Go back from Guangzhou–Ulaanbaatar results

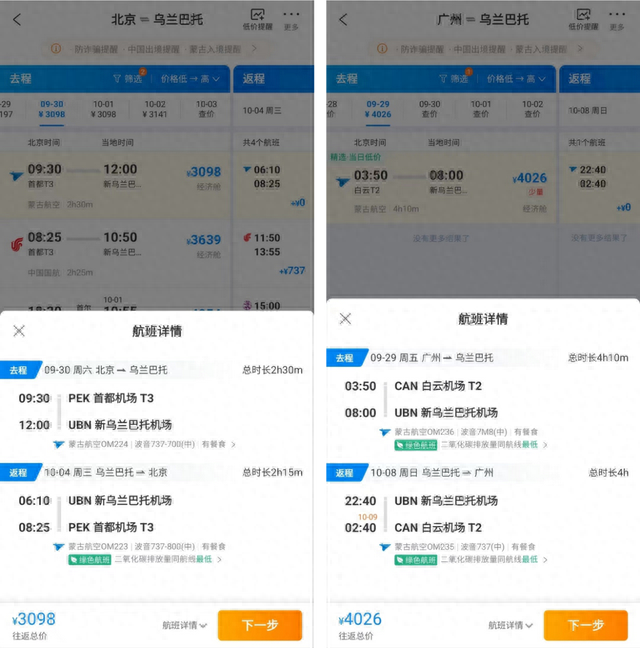click(x=343, y=19)
